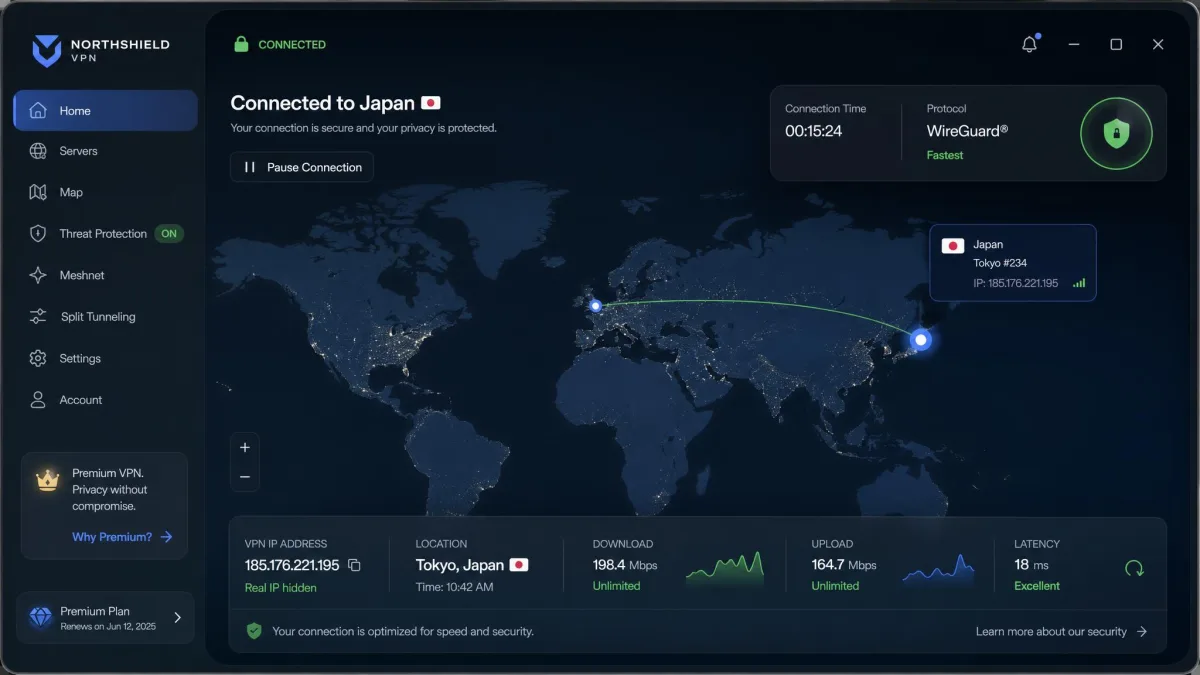Click the Japan Tokyo #234 server card
The height and width of the screenshot is (675, 1200).
point(1013,263)
